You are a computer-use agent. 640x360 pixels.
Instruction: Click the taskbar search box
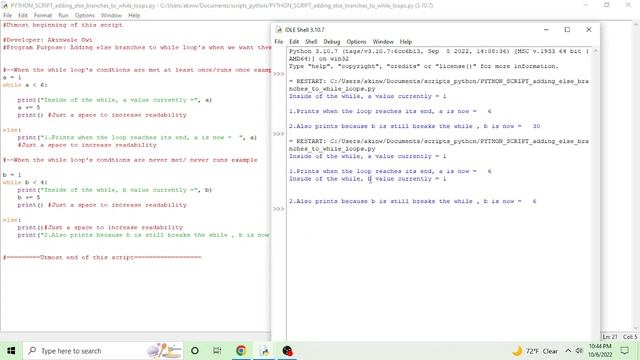click(103, 351)
